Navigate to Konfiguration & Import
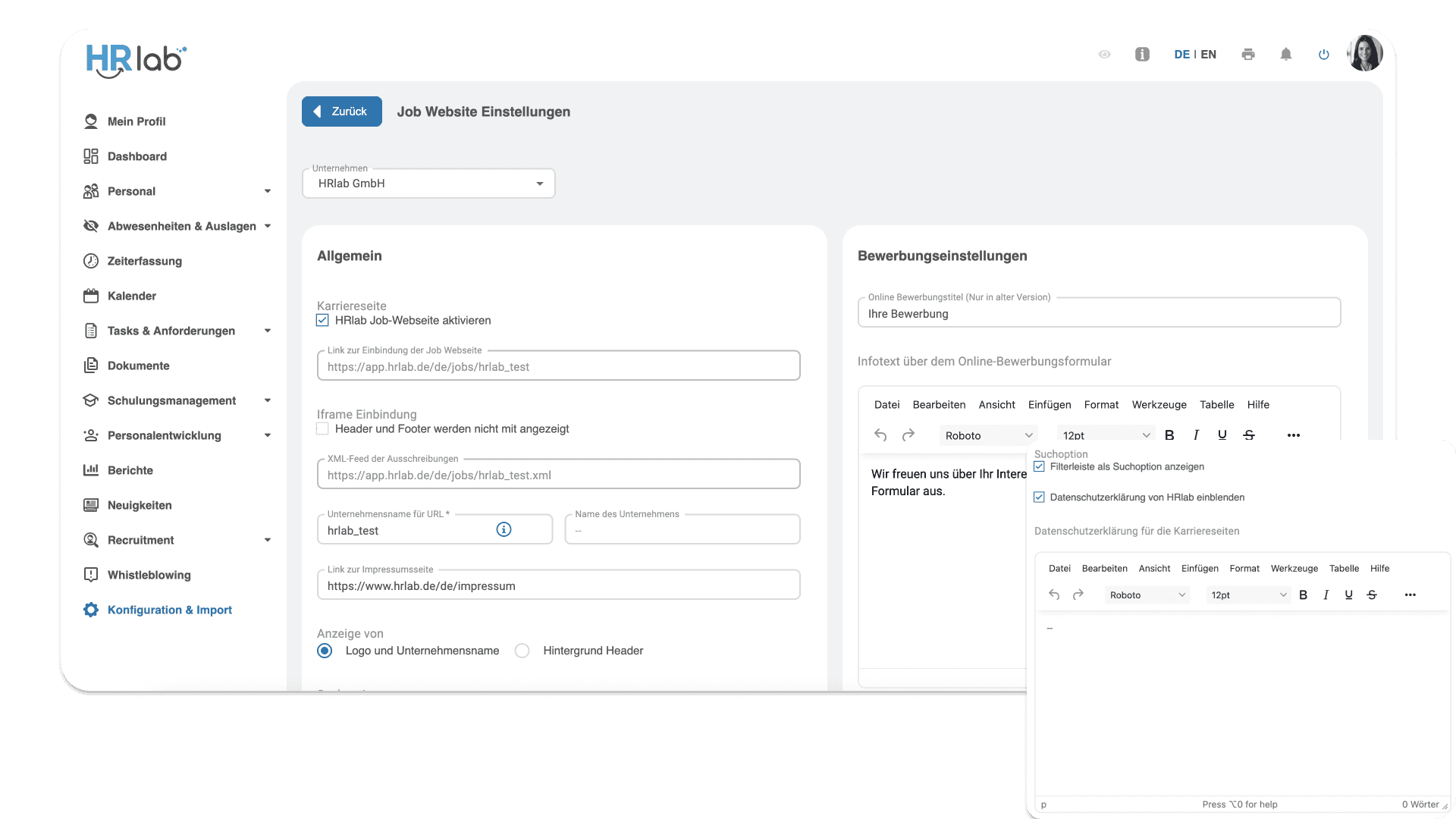The image size is (1456, 819). [x=169, y=610]
